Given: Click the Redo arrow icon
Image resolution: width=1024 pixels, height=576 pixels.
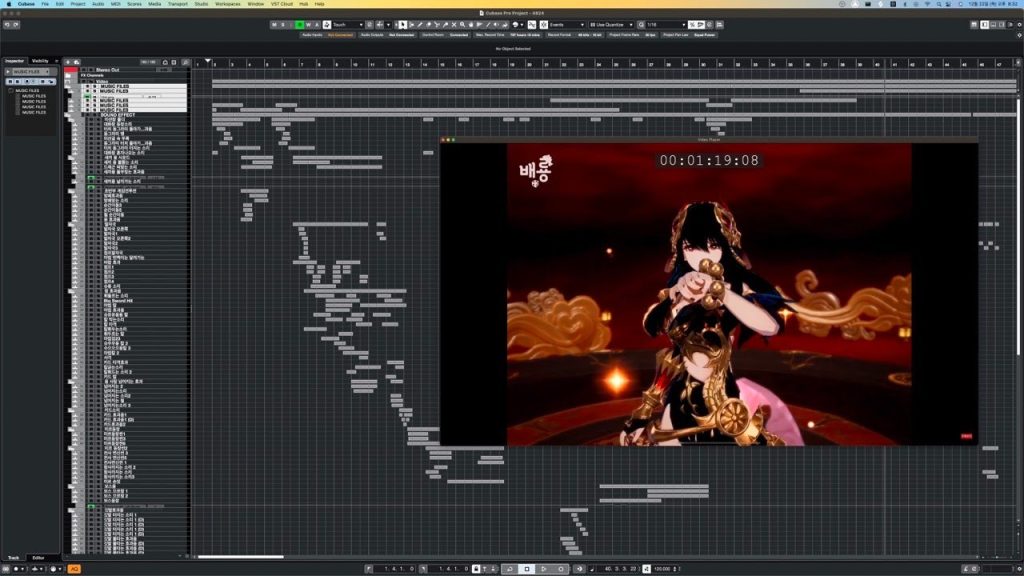Looking at the screenshot, I should pos(16,25).
